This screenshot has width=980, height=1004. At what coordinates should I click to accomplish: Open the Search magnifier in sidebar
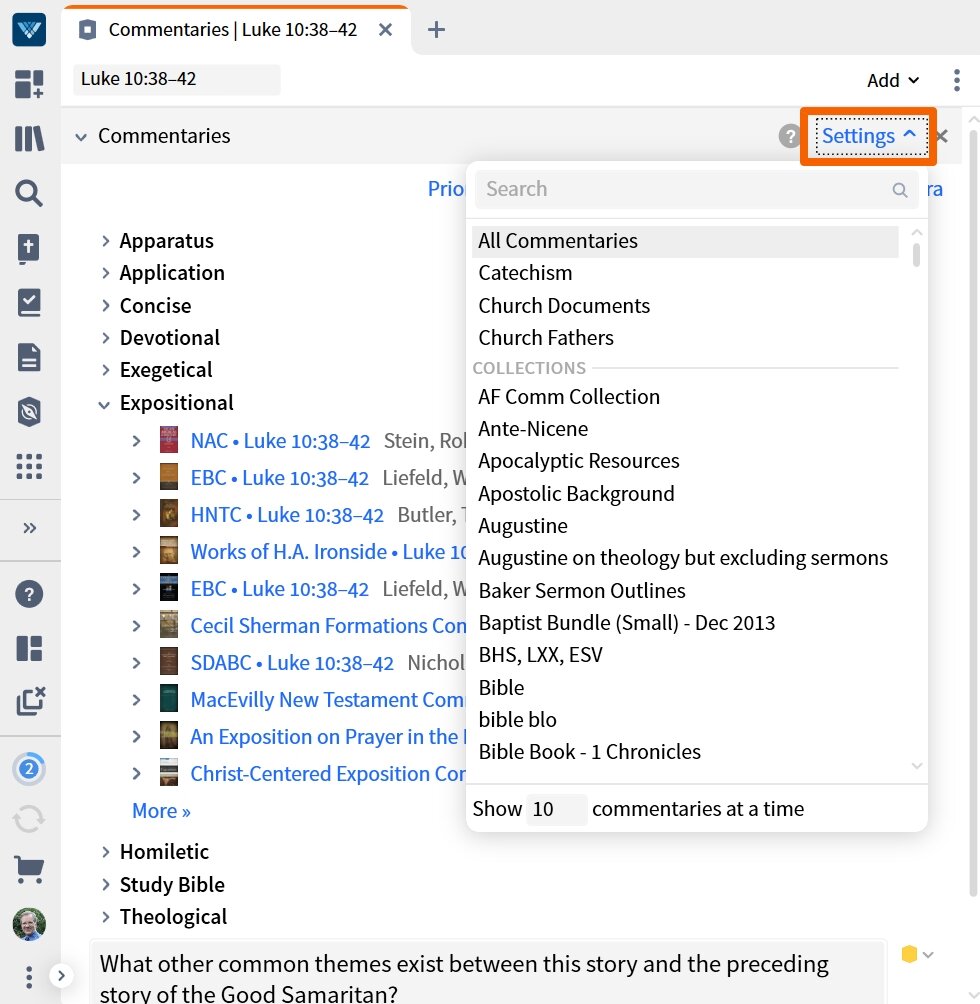coord(29,193)
